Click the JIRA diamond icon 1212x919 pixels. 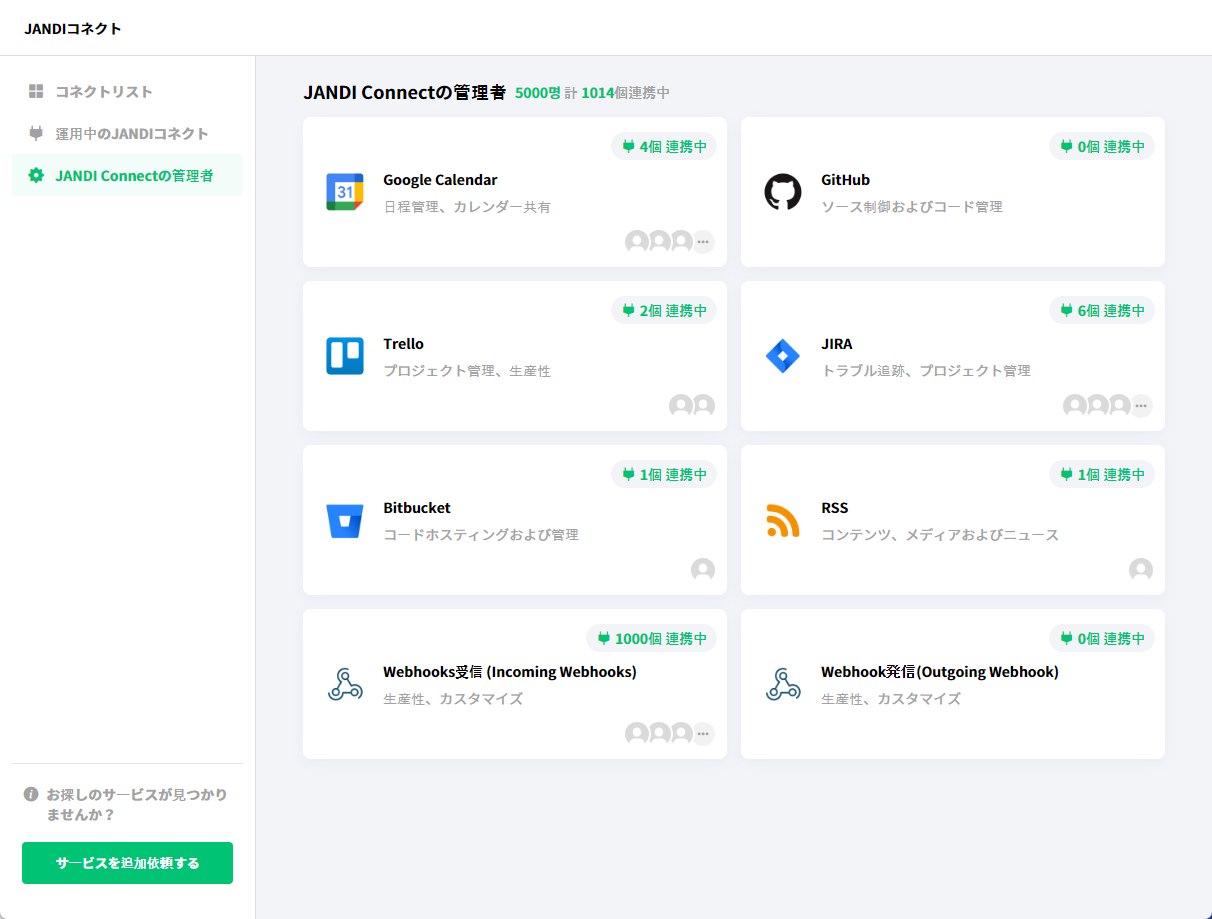tap(783, 356)
